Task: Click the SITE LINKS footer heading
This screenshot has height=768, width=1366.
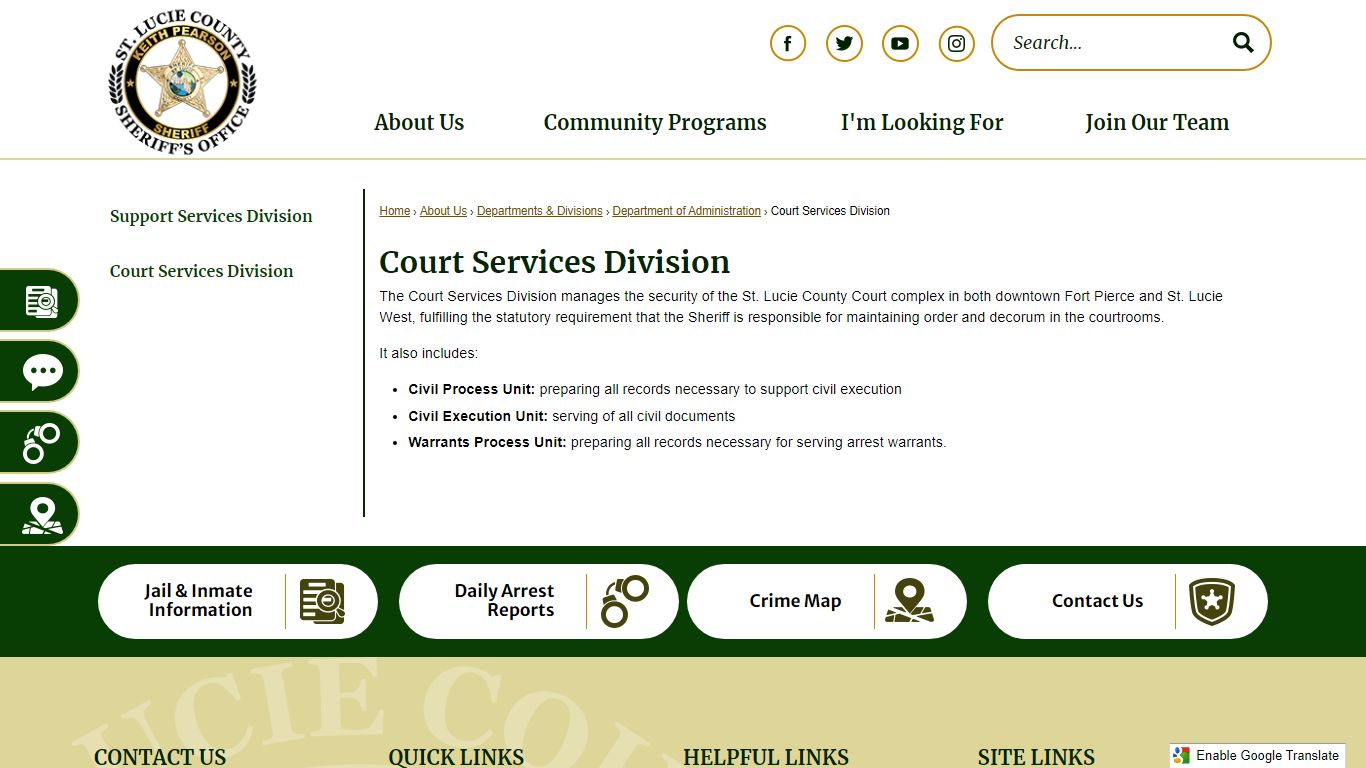Action: point(1036,757)
